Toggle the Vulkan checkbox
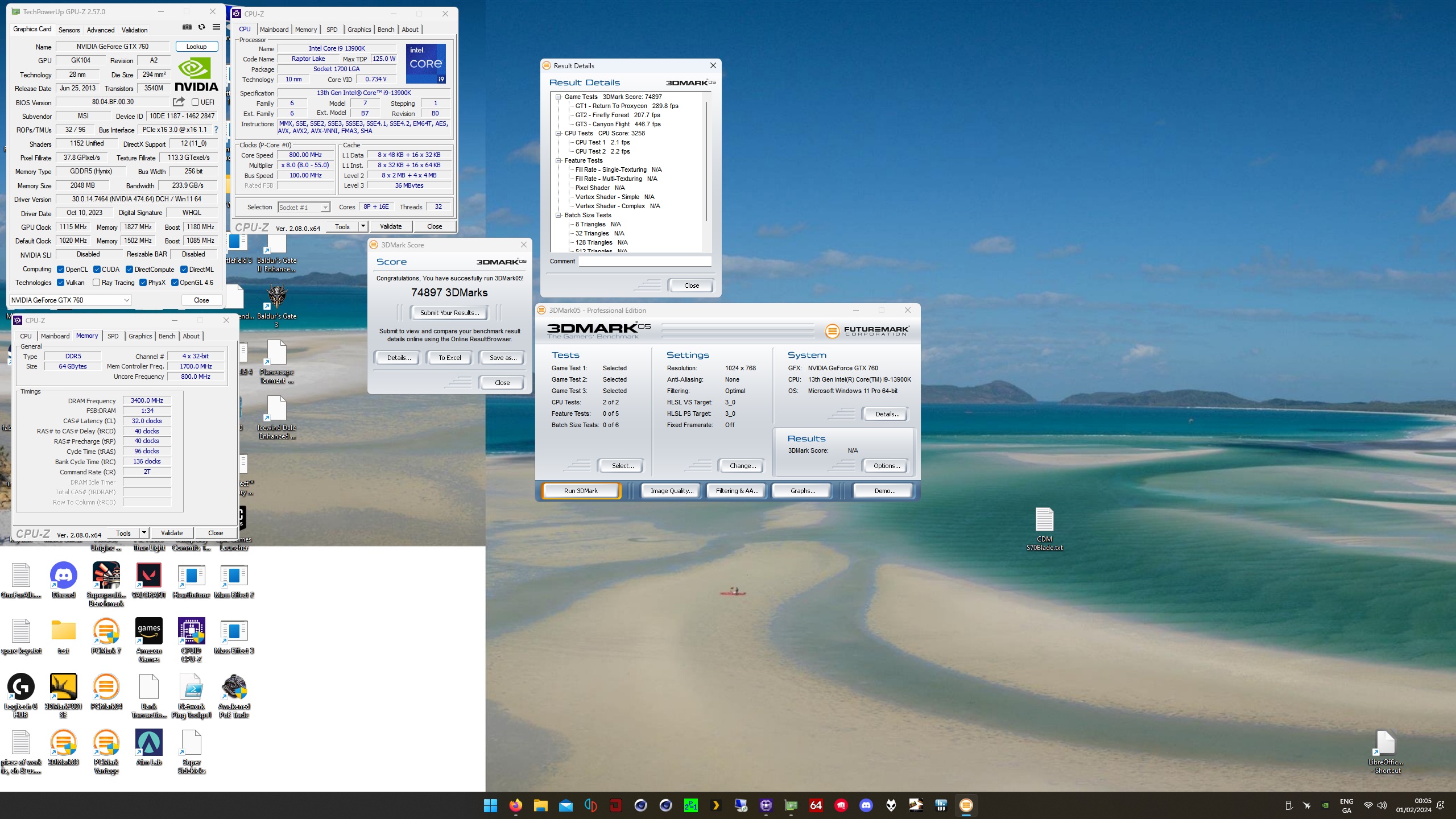This screenshot has width=1456, height=819. click(61, 283)
